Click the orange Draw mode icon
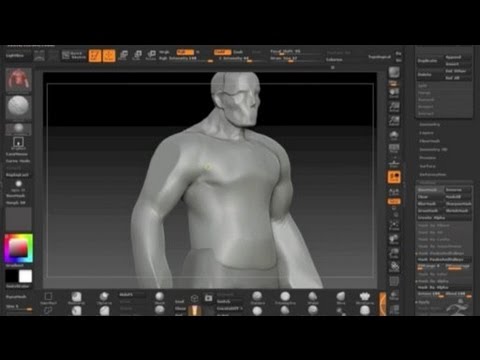The height and width of the screenshot is (360, 480). coord(109,56)
